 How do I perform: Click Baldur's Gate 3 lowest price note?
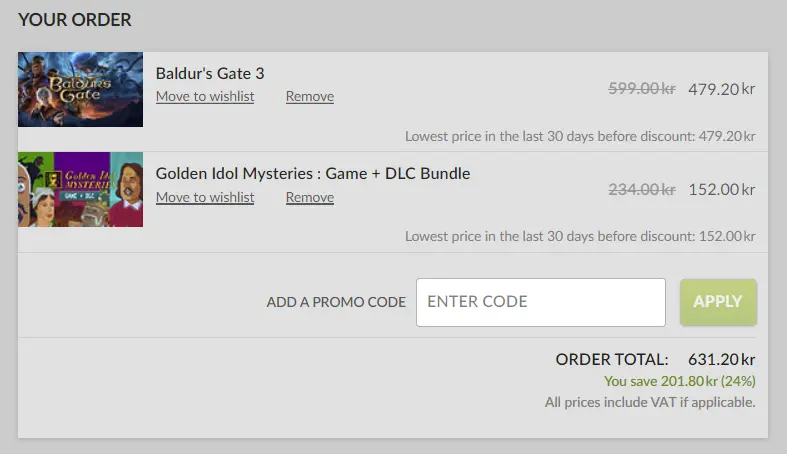coord(580,136)
